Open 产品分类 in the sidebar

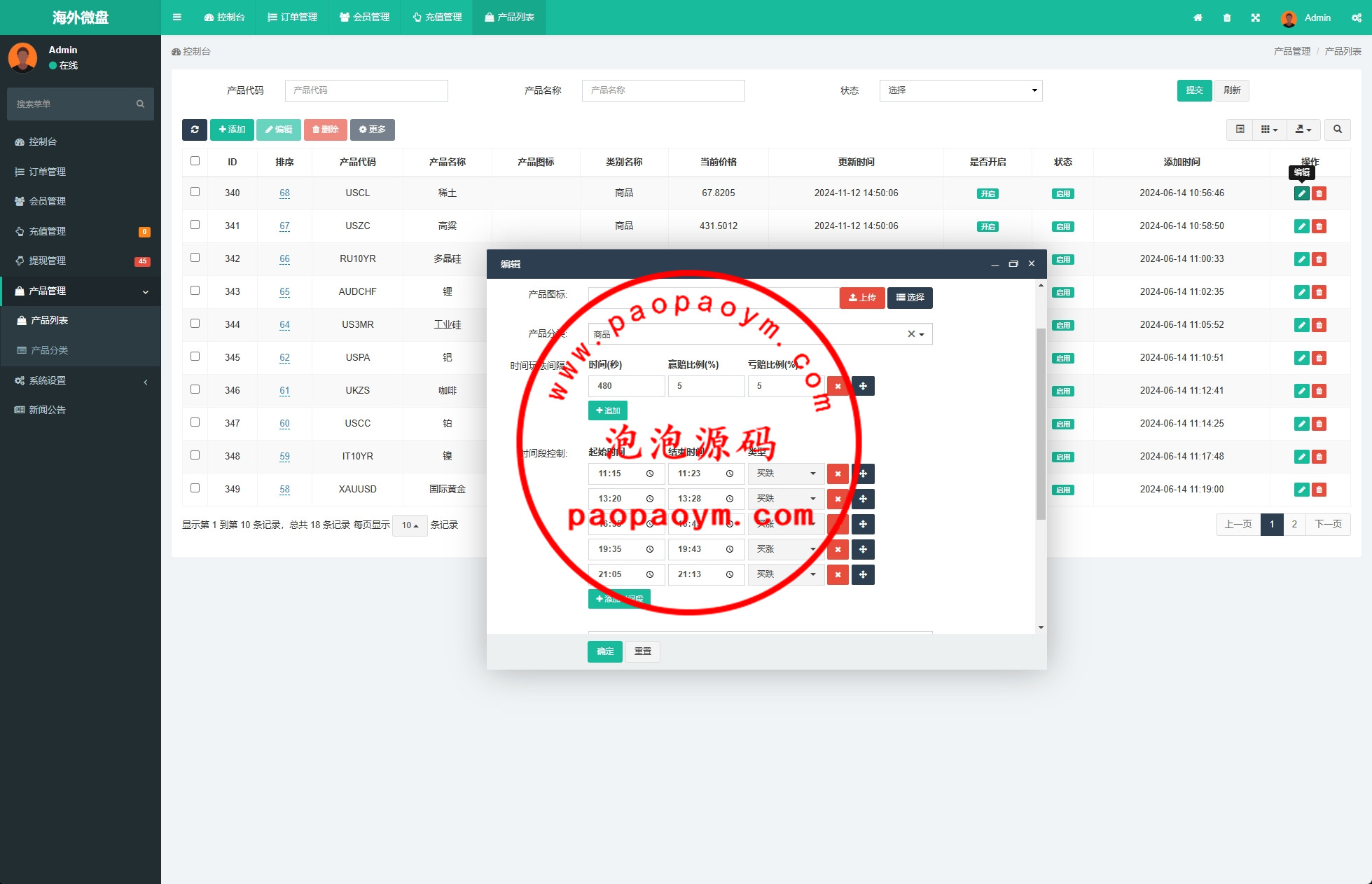coord(81,350)
